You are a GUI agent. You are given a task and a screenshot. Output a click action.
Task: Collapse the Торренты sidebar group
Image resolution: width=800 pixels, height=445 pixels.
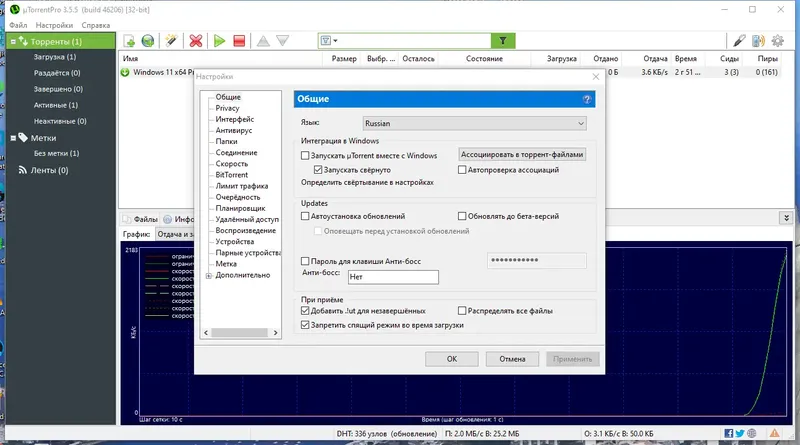pyautogui.click(x=13, y=42)
